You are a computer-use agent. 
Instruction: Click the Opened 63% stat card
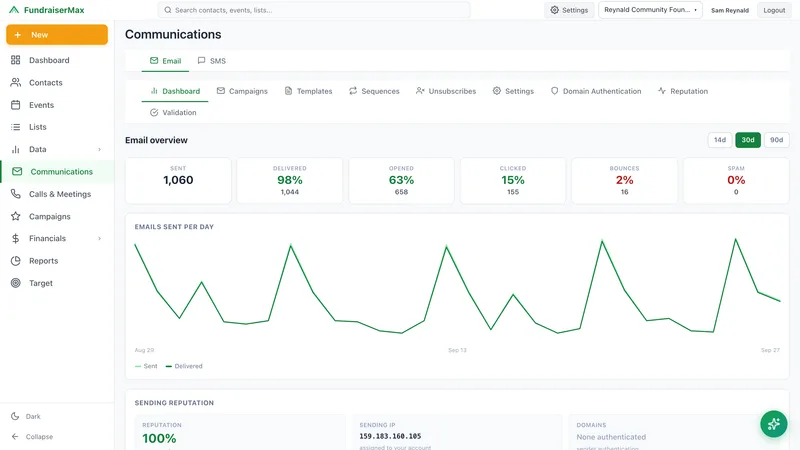coord(401,181)
